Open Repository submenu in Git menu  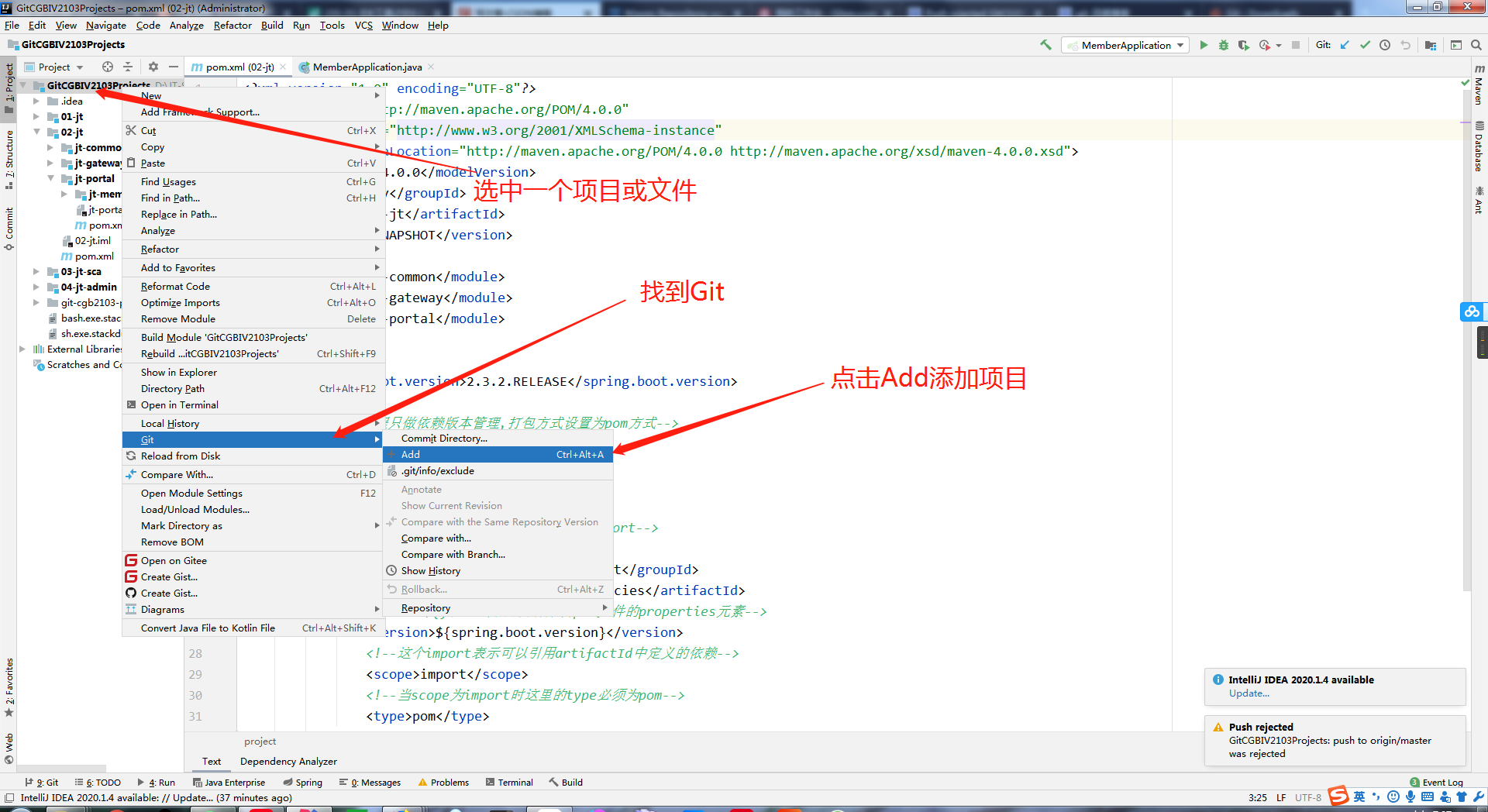coord(498,607)
